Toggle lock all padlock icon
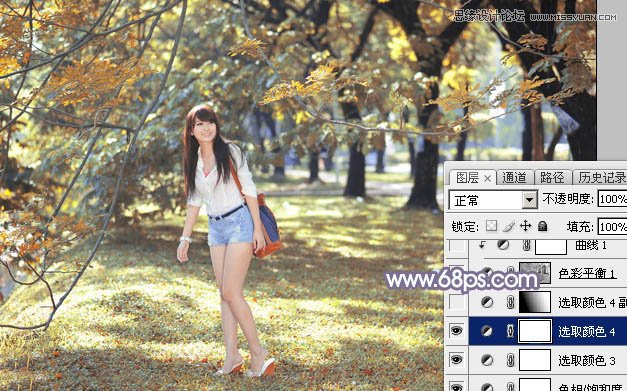The height and width of the screenshot is (391, 627). [542, 226]
